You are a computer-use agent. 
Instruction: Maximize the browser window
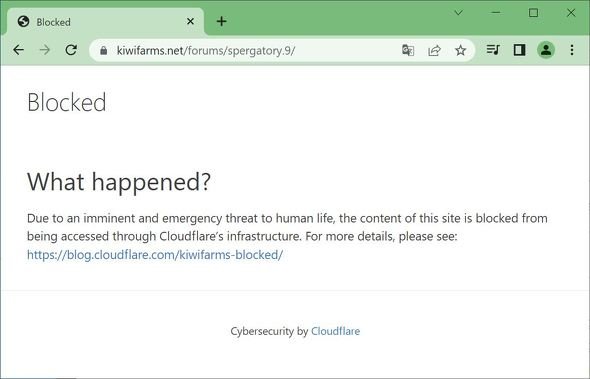pyautogui.click(x=533, y=13)
